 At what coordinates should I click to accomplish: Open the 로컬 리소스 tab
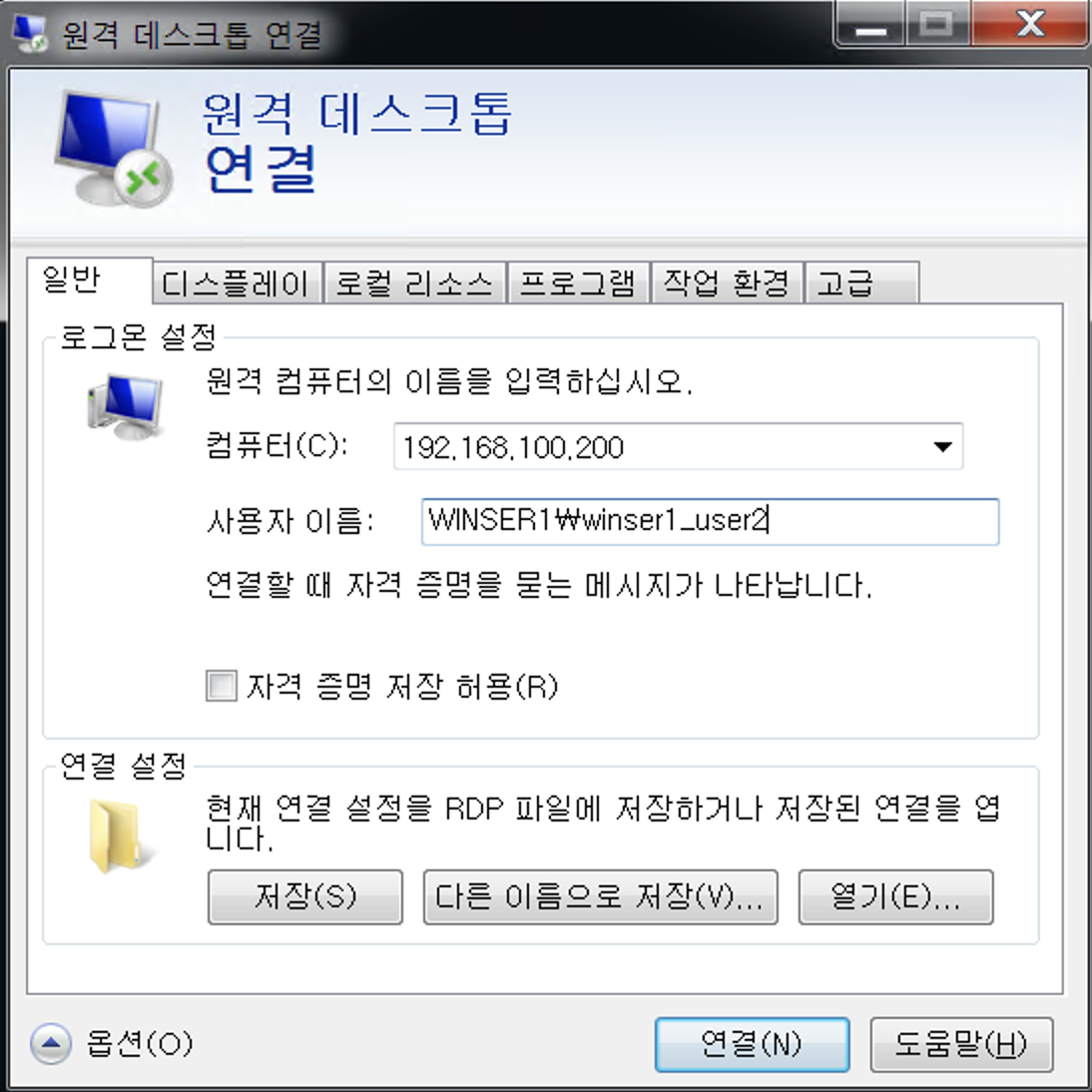(x=415, y=282)
